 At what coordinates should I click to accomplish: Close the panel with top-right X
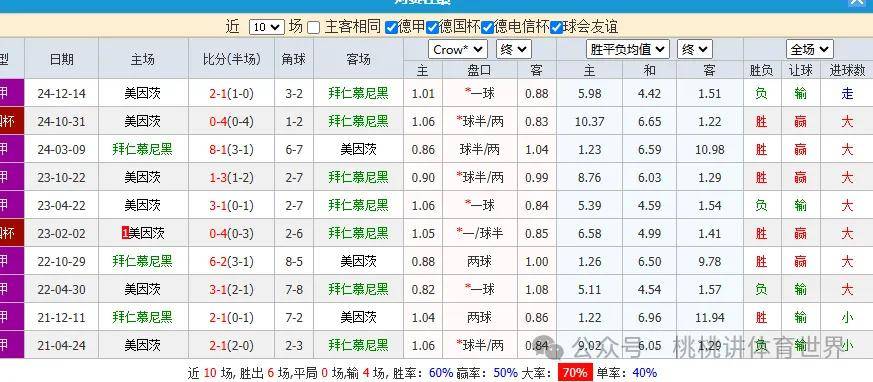click(858, 2)
